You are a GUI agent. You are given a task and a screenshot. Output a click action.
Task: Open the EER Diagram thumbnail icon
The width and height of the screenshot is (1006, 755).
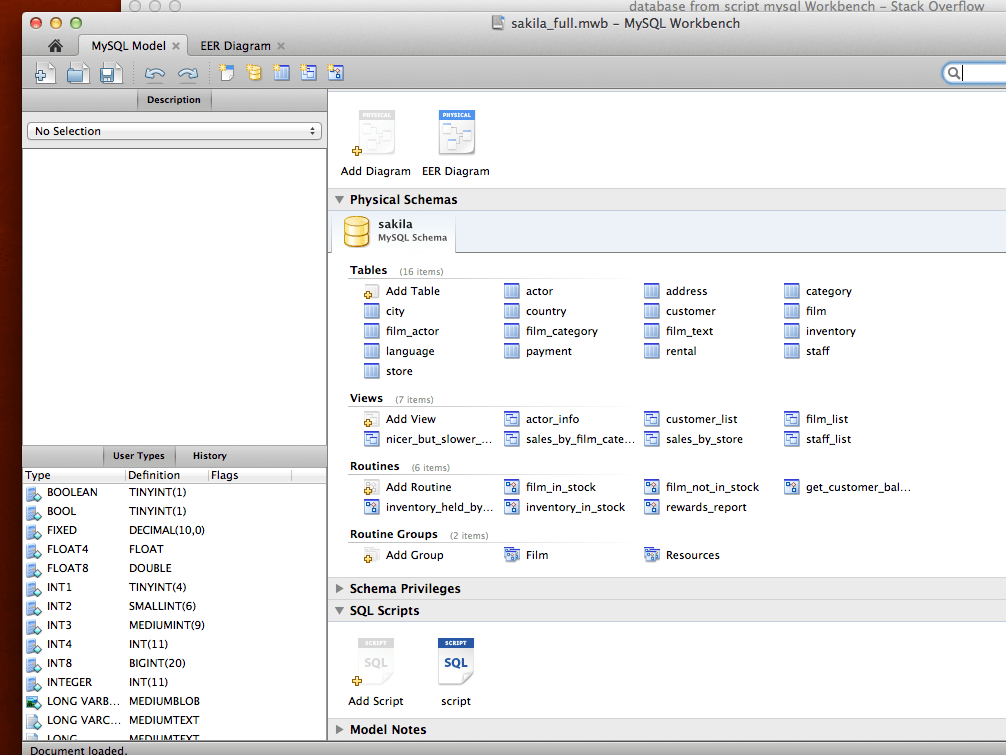point(456,131)
